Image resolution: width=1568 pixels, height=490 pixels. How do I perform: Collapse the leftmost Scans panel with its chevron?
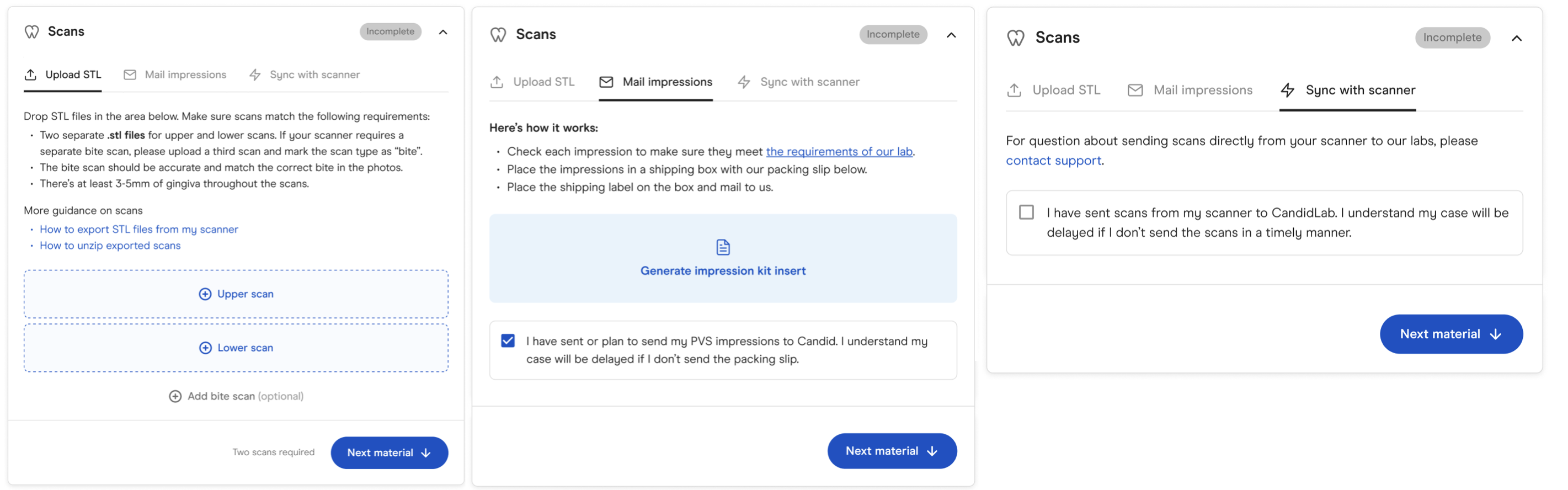tap(443, 32)
